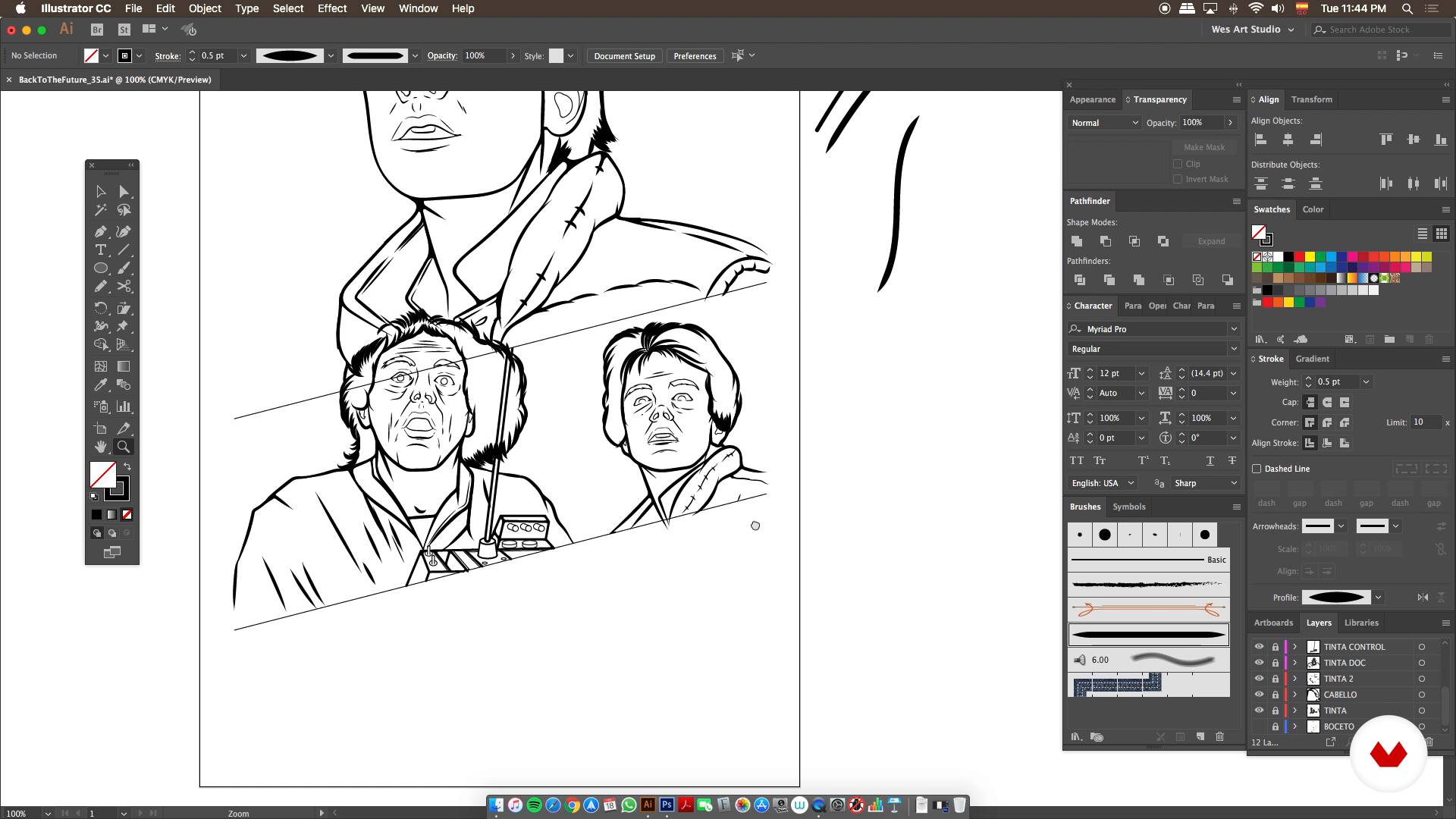Click the Preferences button
Viewport: 1456px width, 819px height.
695,56
